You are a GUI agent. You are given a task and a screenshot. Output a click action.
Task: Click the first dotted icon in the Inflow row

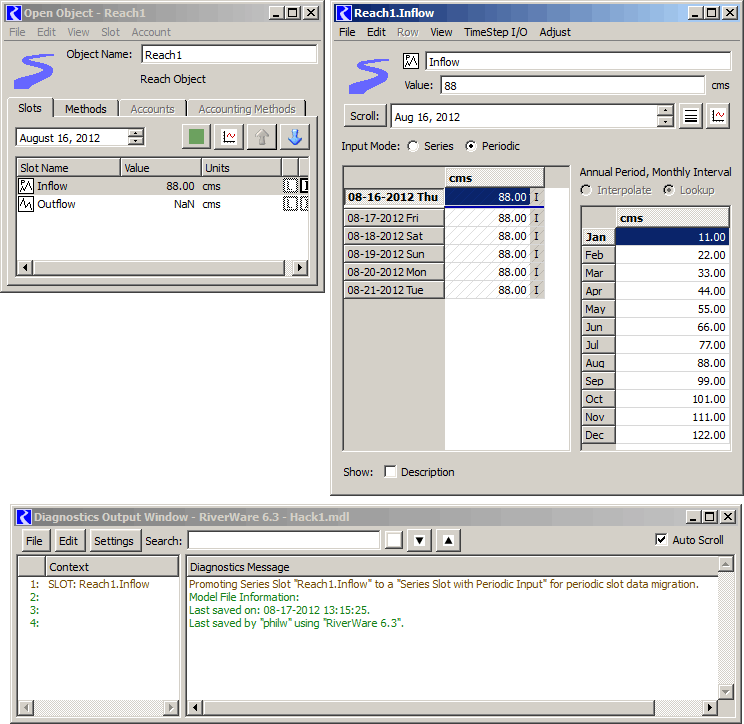coord(289,186)
